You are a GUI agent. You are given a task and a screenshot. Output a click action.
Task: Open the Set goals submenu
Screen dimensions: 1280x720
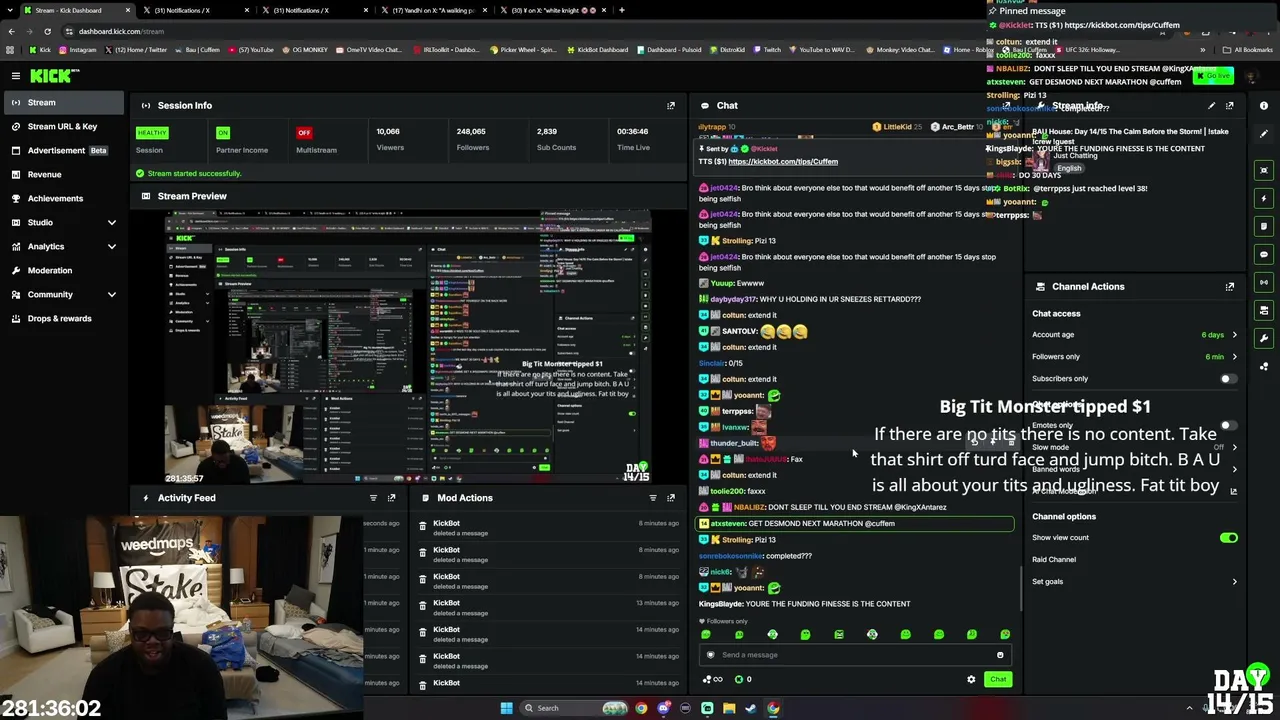1134,582
